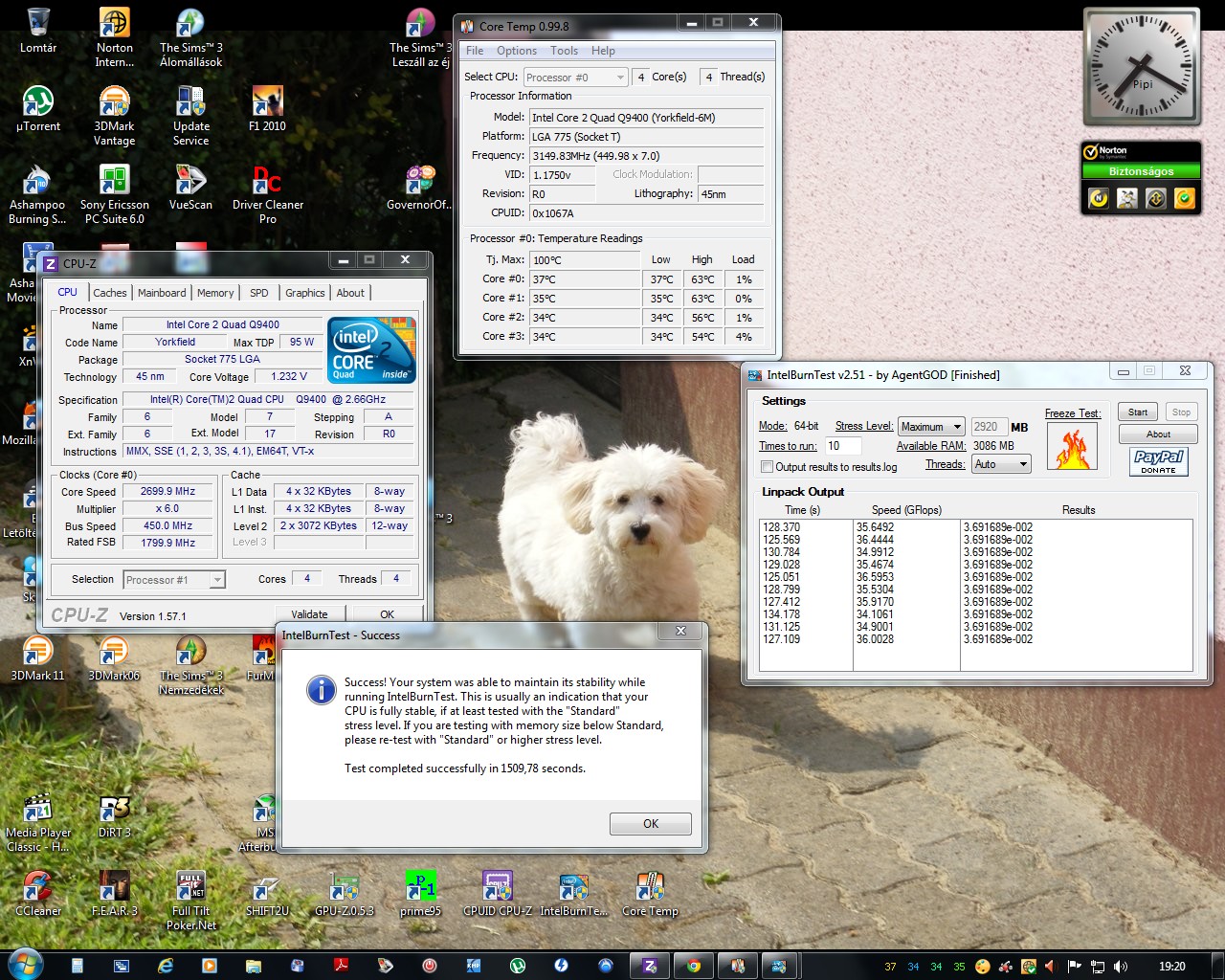Open Ashampoo Burning Studio icon
The image size is (1225, 980).
click(38, 193)
